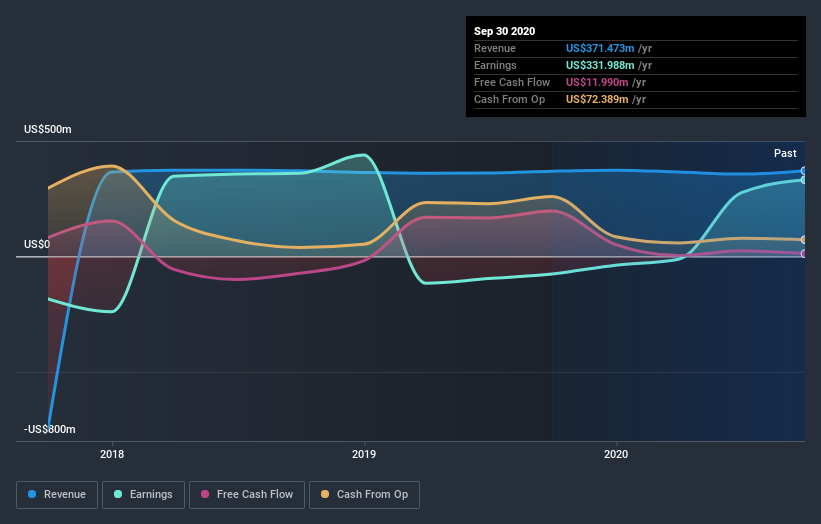821x524 pixels.
Task: Click the orange Cash From Op endpoint marker
Action: 804,240
